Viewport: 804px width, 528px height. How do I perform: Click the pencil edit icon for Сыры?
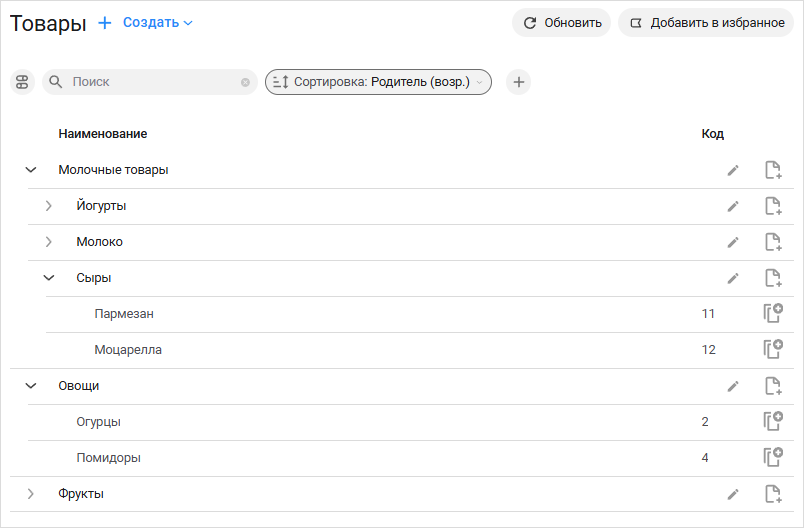[x=733, y=278]
